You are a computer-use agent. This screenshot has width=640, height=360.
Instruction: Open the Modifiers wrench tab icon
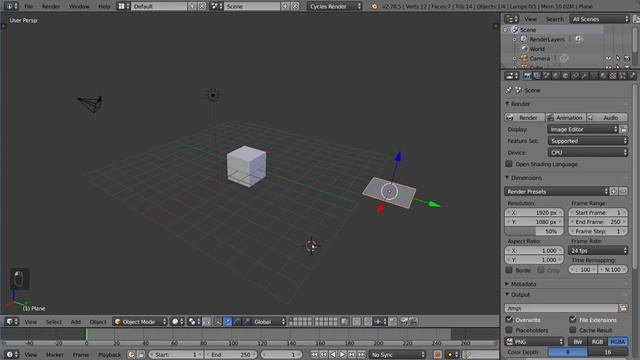584,76
